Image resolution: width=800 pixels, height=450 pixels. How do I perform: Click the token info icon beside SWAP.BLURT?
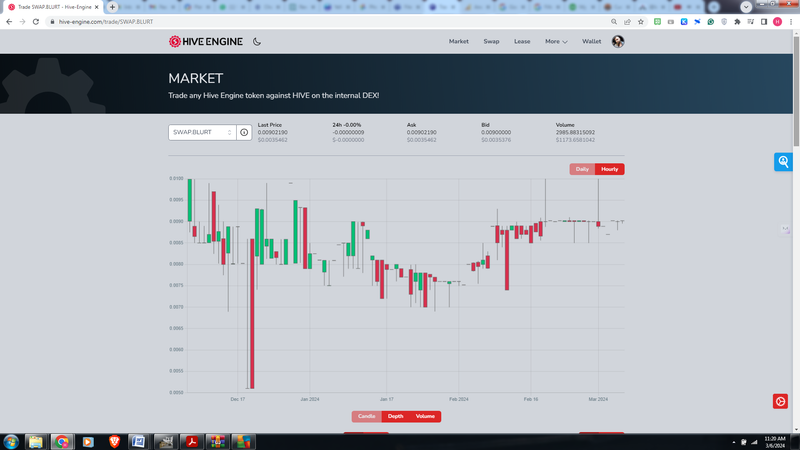(x=244, y=132)
